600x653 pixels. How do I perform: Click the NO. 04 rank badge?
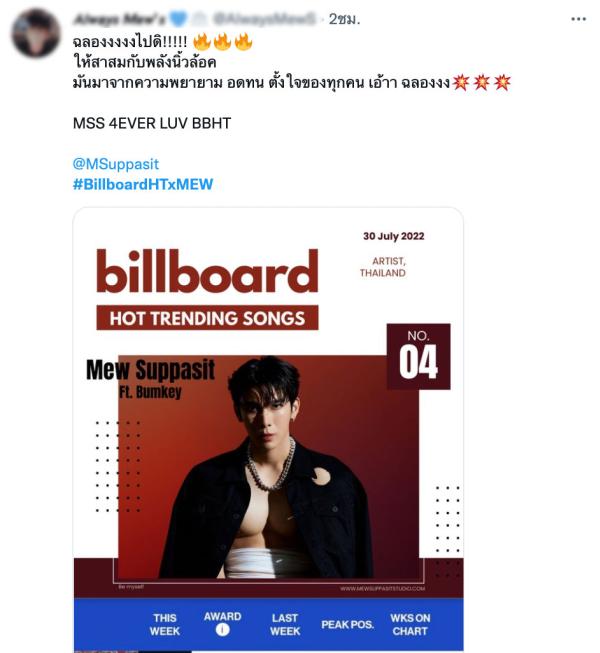(418, 356)
